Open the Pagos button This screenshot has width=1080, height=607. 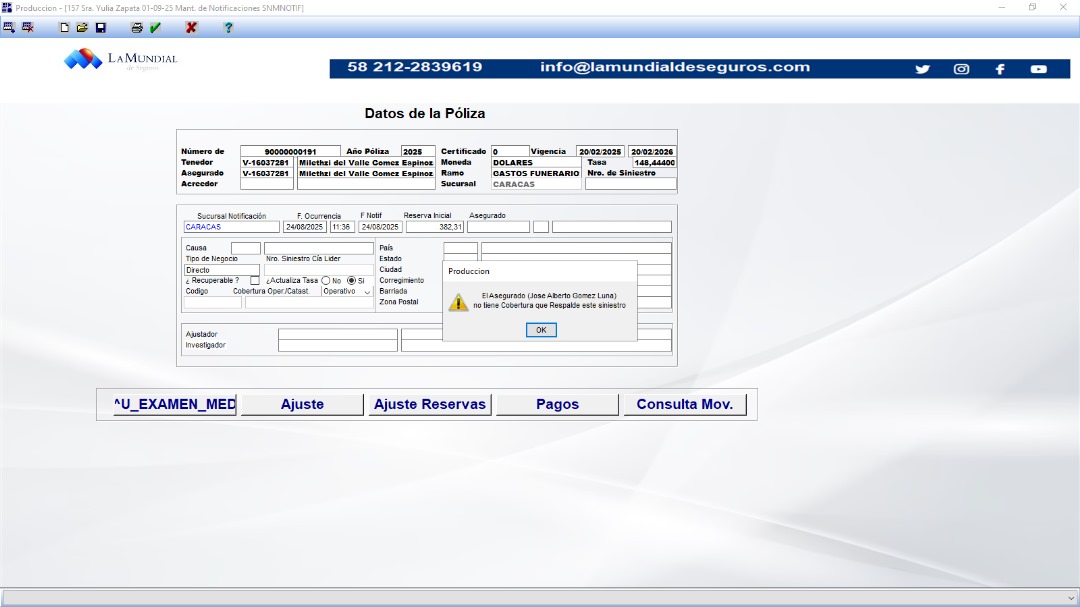point(557,405)
